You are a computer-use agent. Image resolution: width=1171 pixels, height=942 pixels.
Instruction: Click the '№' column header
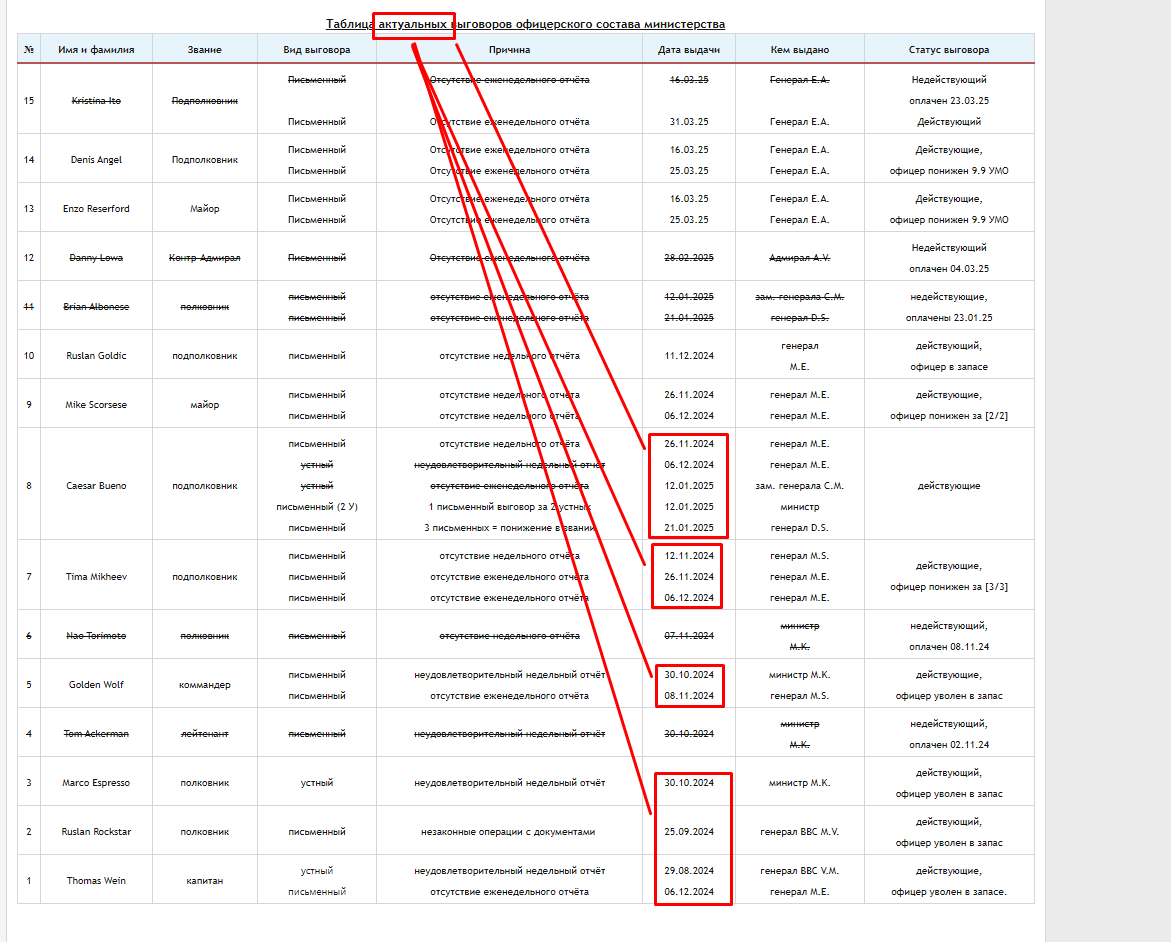pyautogui.click(x=29, y=49)
